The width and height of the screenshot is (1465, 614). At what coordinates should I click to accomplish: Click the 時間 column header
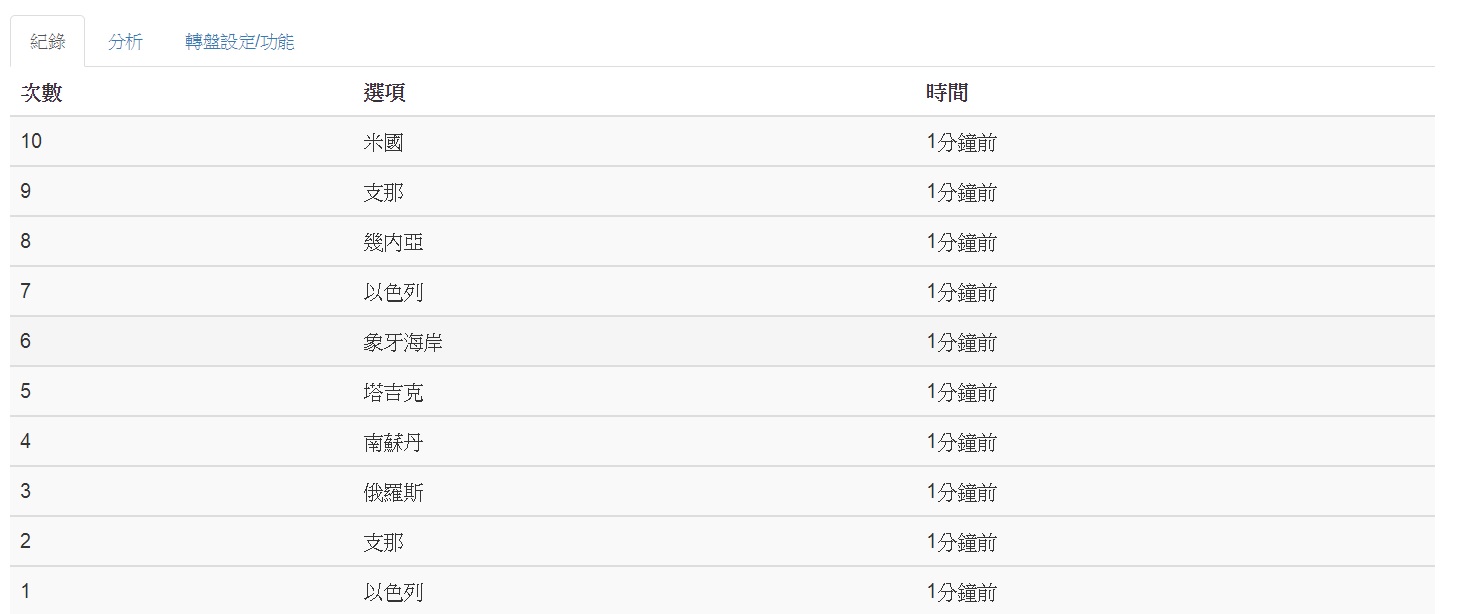(947, 92)
